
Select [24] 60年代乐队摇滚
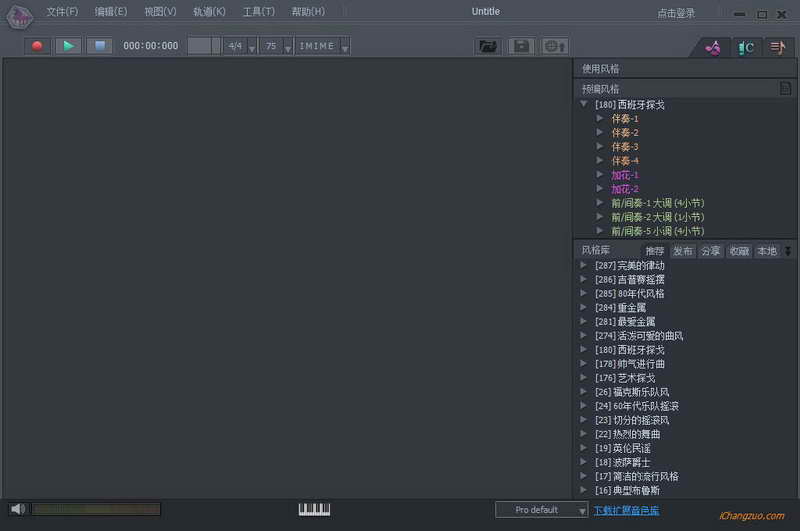click(637, 406)
